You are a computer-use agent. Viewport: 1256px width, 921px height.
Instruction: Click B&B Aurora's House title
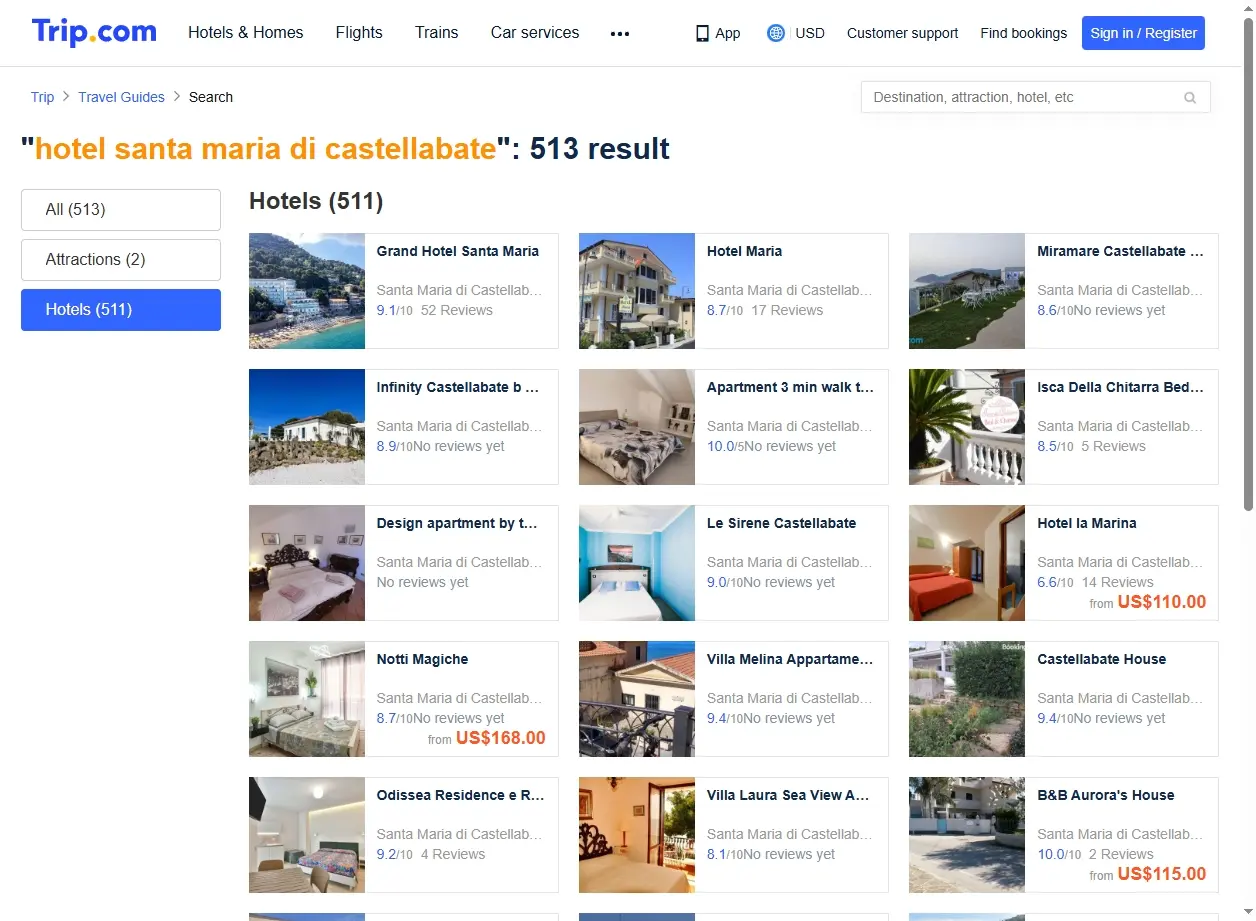point(1106,795)
